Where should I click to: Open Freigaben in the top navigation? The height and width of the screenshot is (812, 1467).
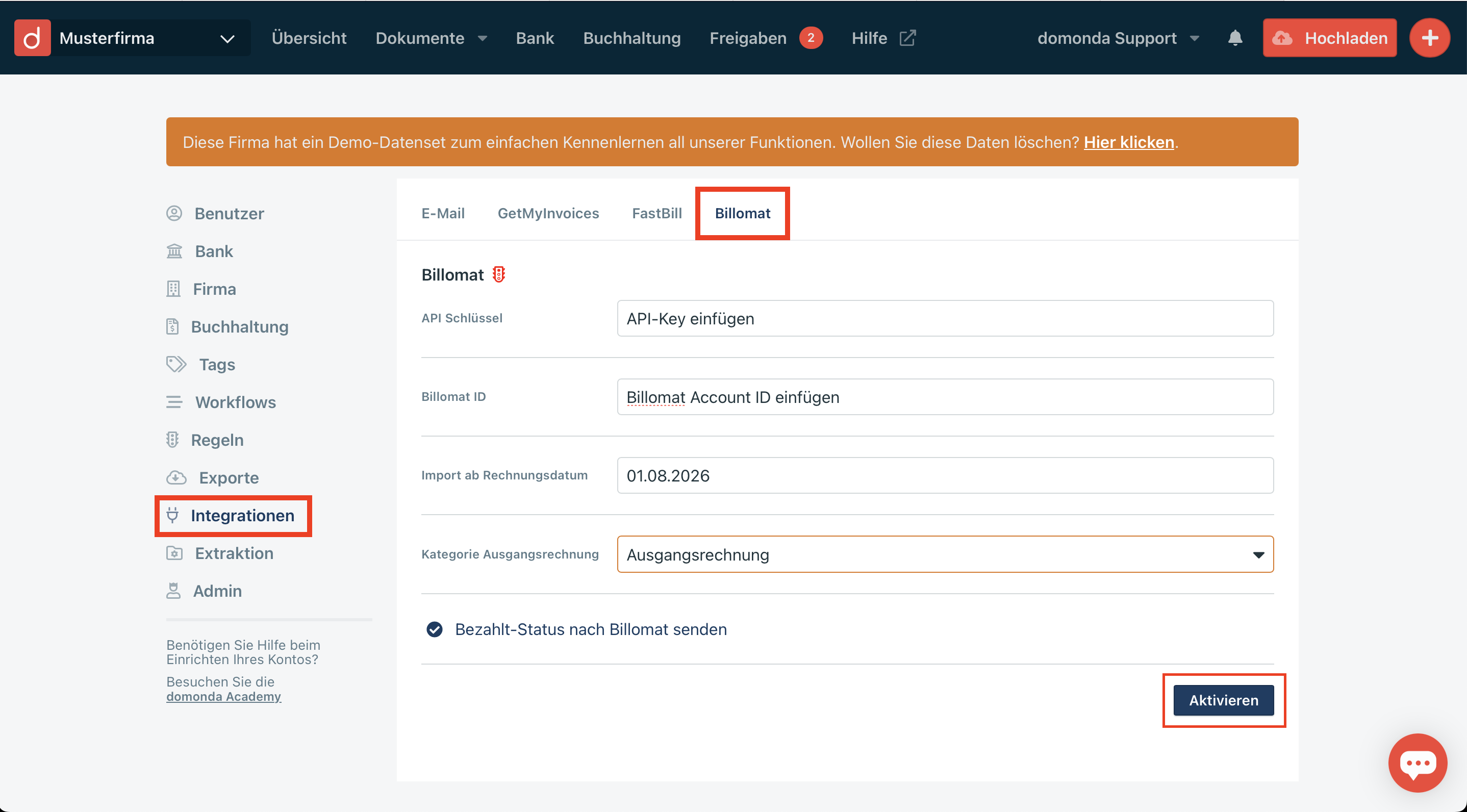[748, 38]
